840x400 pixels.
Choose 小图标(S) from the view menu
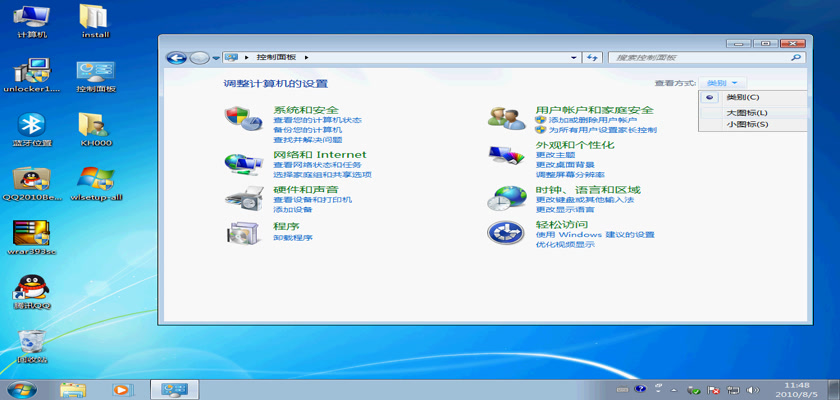coord(747,124)
